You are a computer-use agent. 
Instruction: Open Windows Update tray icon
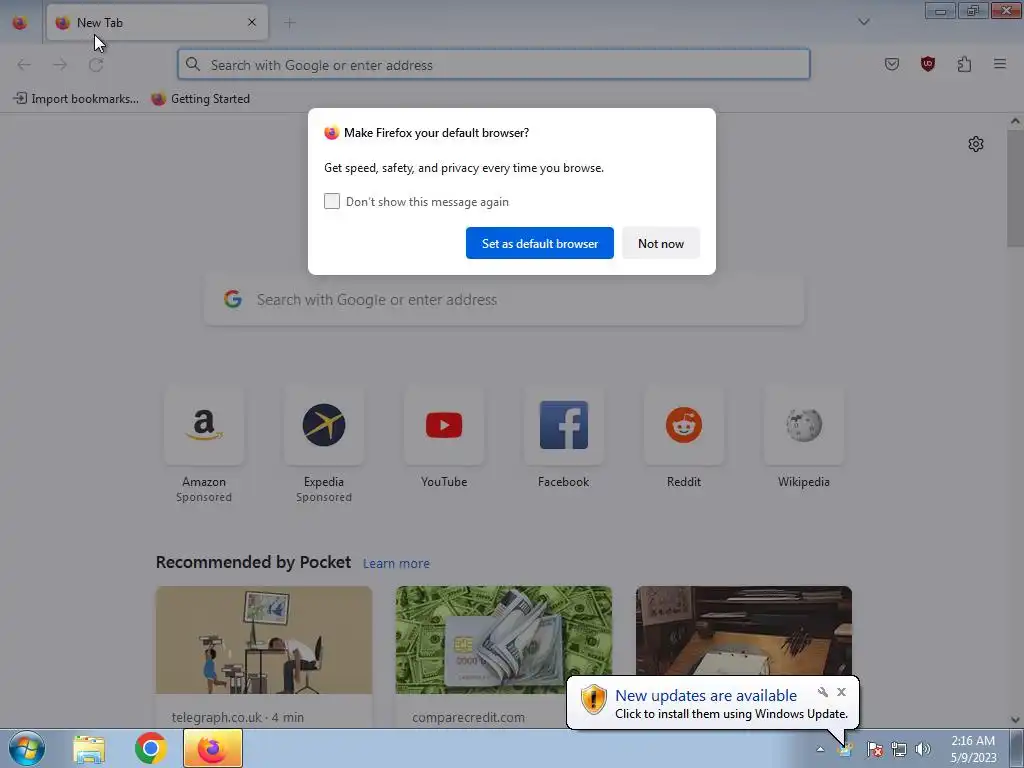tap(846, 749)
